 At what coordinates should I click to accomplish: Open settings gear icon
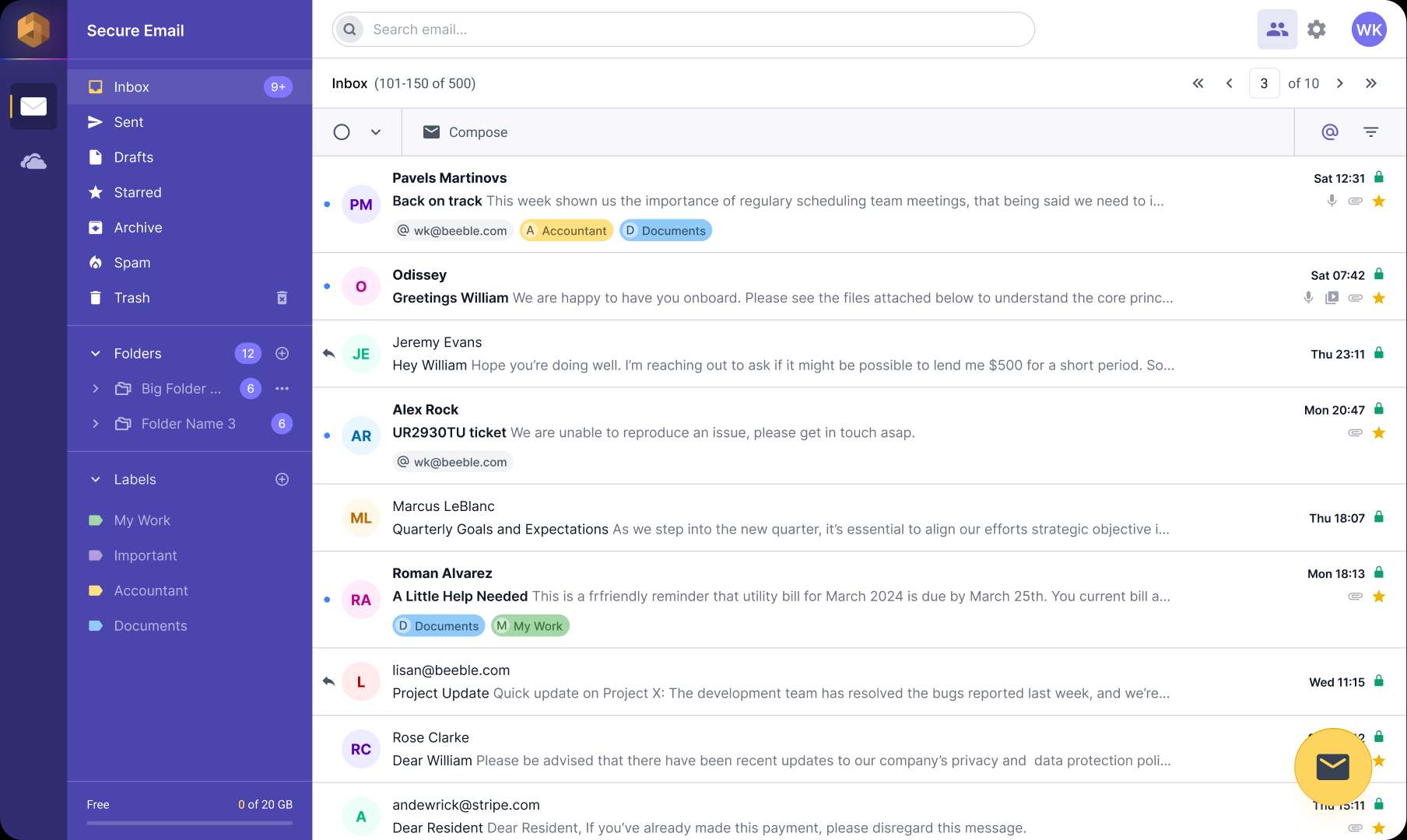(1317, 30)
